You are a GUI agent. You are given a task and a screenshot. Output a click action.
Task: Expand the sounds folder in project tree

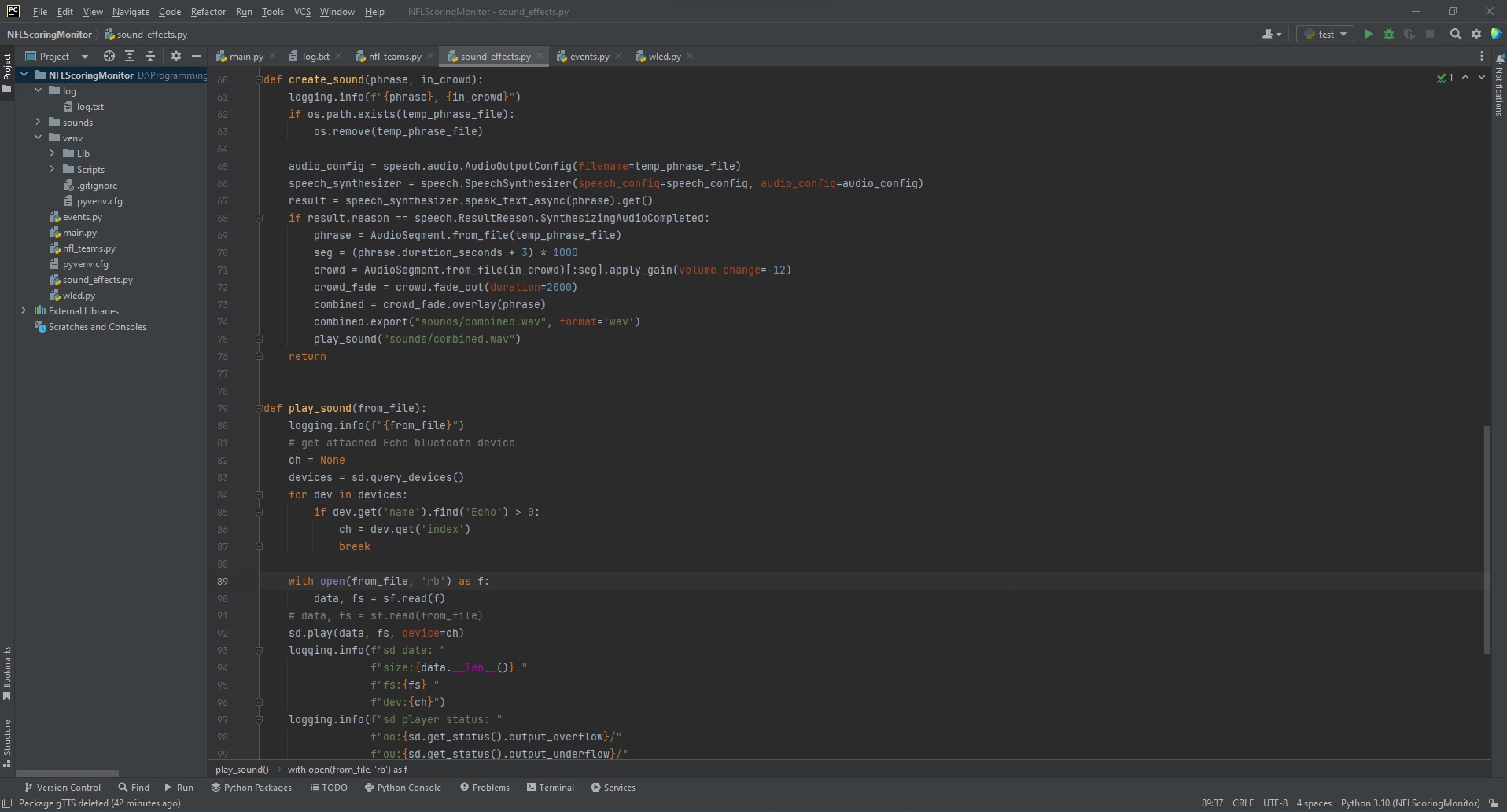pos(38,123)
